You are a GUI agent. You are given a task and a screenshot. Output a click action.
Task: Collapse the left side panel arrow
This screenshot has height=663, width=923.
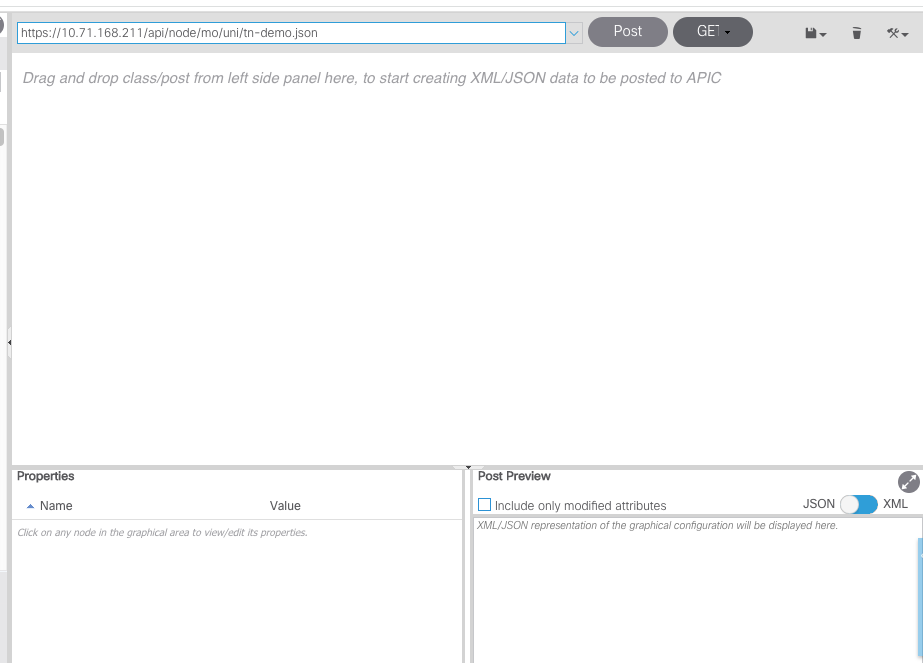click(9, 342)
